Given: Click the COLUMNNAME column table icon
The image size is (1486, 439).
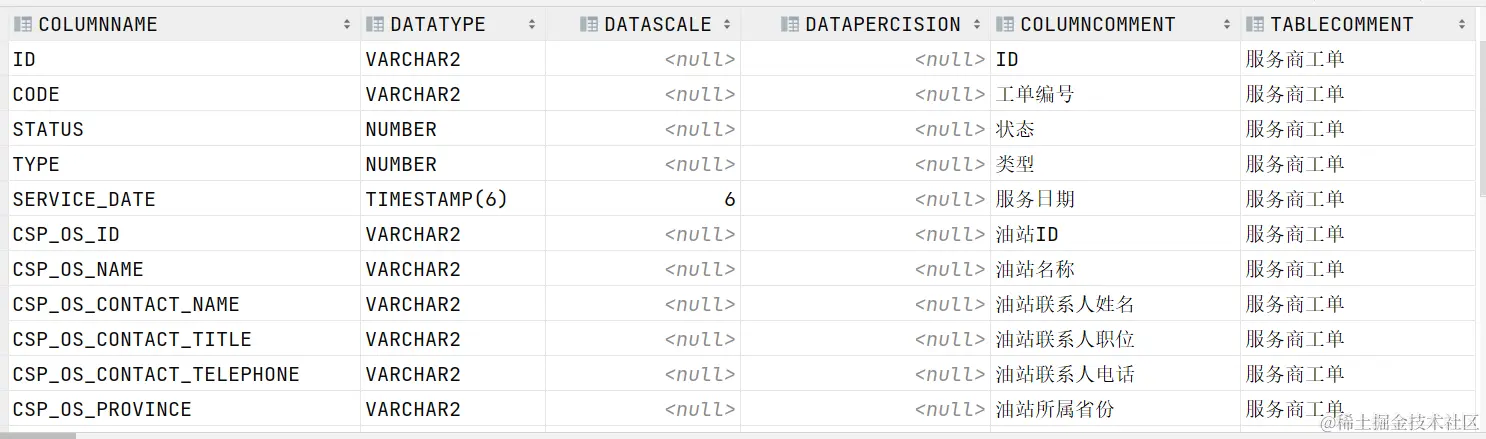Looking at the screenshot, I should click(x=22, y=24).
